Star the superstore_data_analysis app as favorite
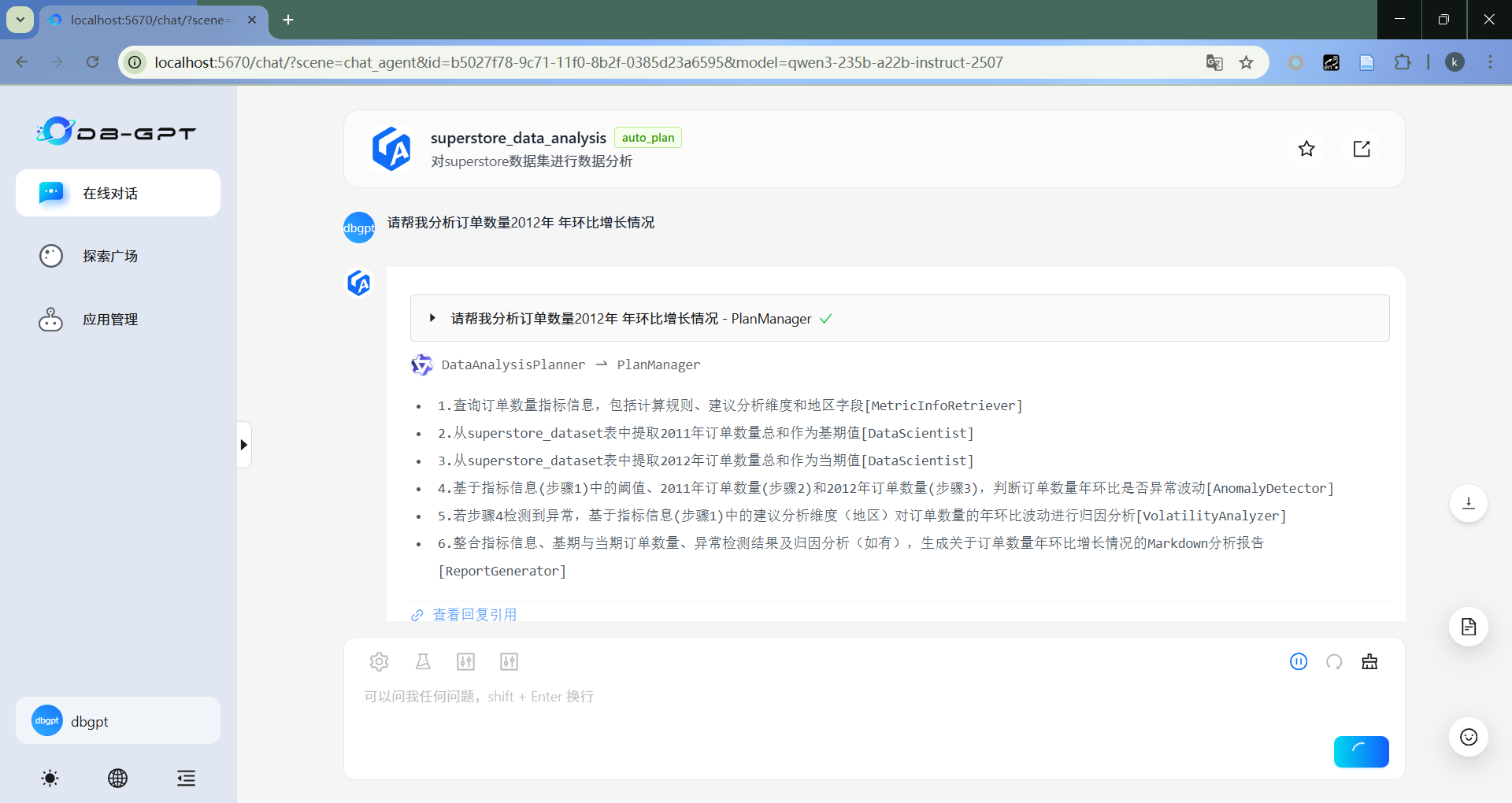1512x803 pixels. tap(1306, 149)
